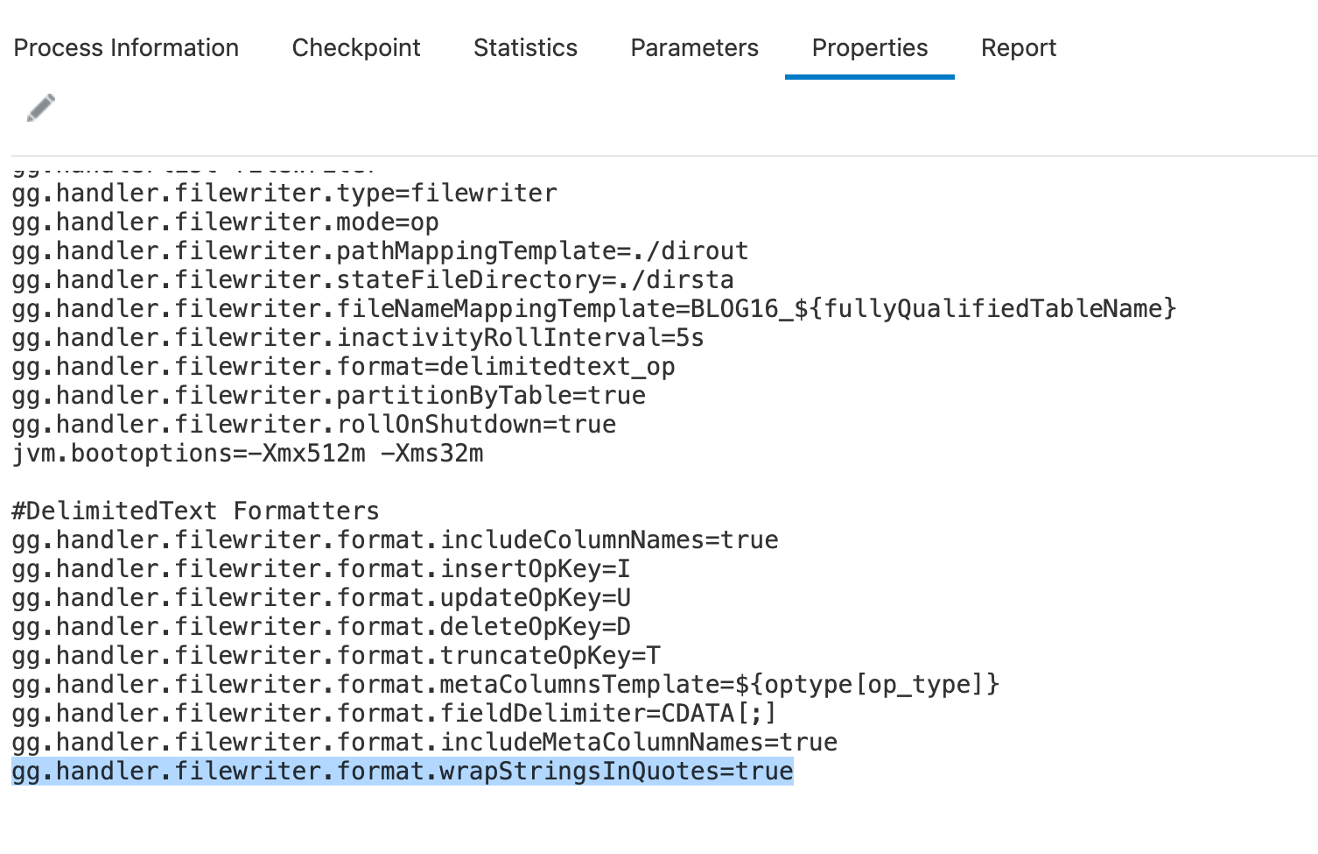
Task: Click the #DelimitedText Formatters comment line
Action: click(196, 511)
